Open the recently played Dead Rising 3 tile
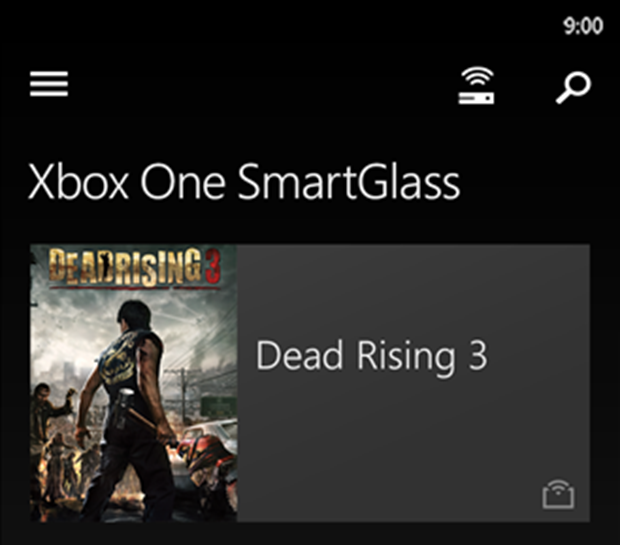The height and width of the screenshot is (545, 620). click(310, 383)
